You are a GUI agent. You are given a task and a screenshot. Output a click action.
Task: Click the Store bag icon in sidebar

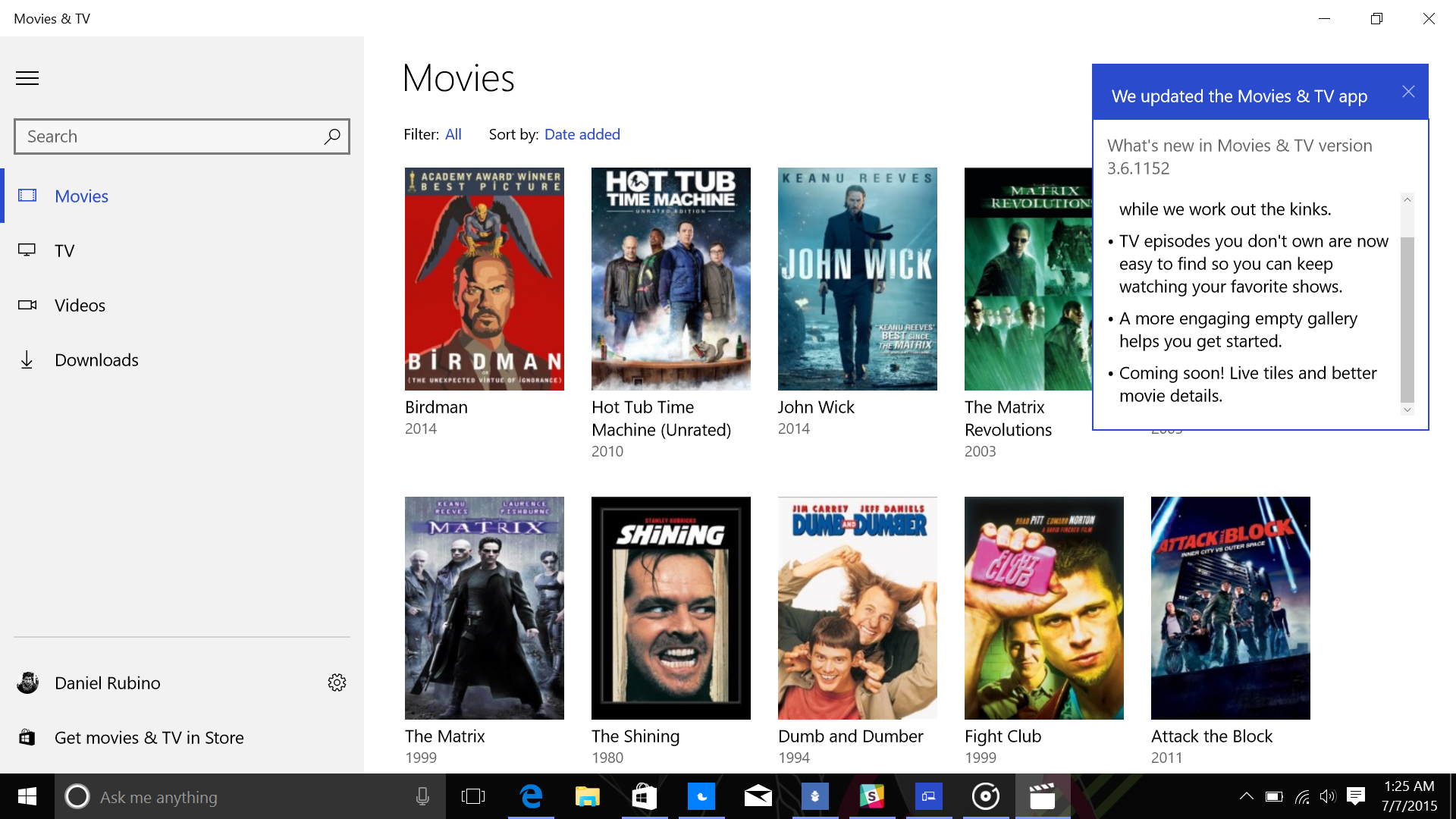(27, 737)
